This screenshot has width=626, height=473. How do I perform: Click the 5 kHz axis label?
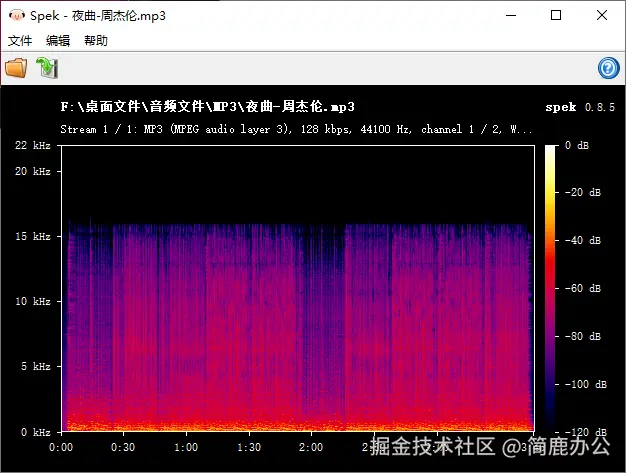pos(36,366)
